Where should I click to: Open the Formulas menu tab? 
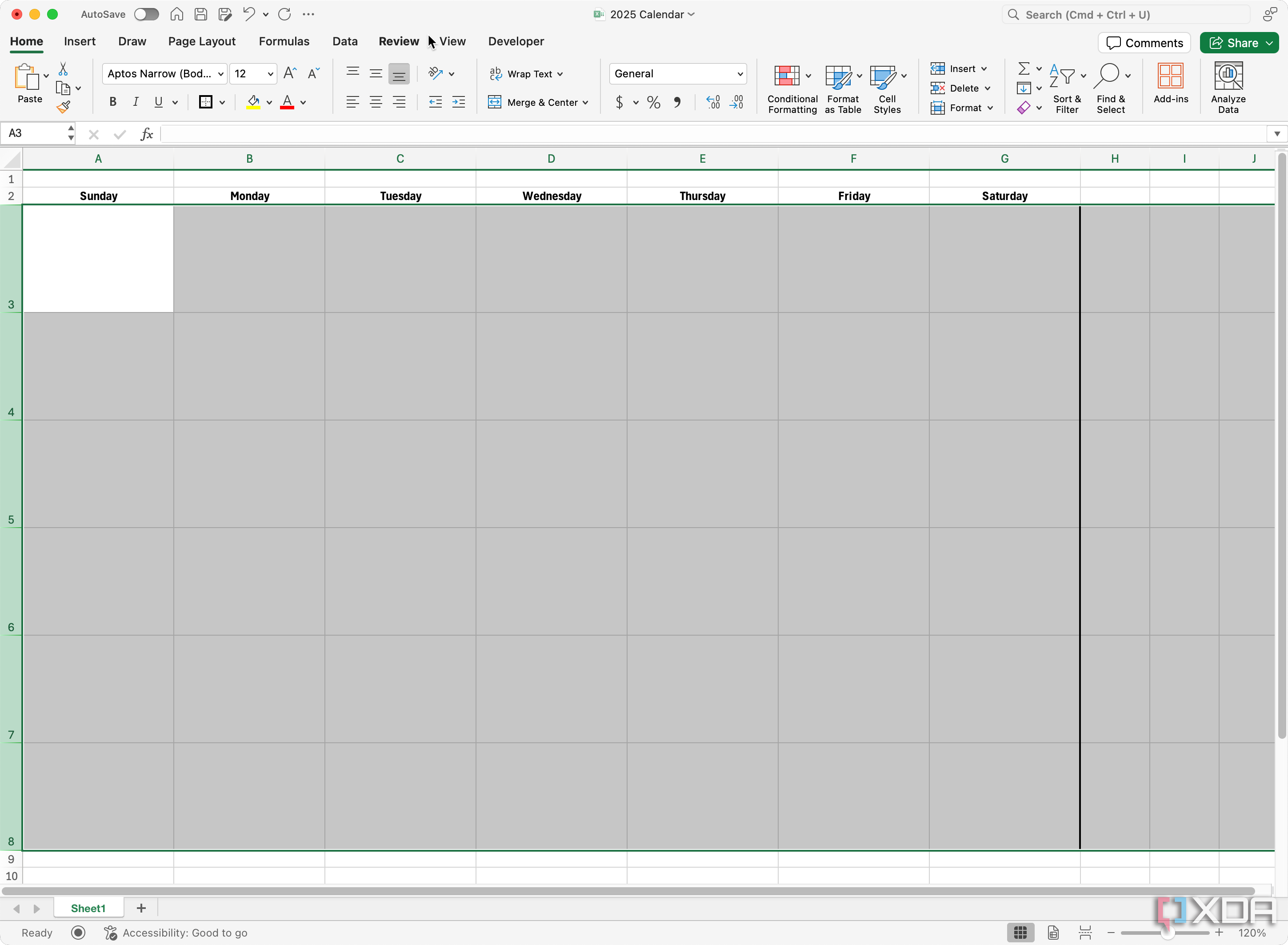284,41
